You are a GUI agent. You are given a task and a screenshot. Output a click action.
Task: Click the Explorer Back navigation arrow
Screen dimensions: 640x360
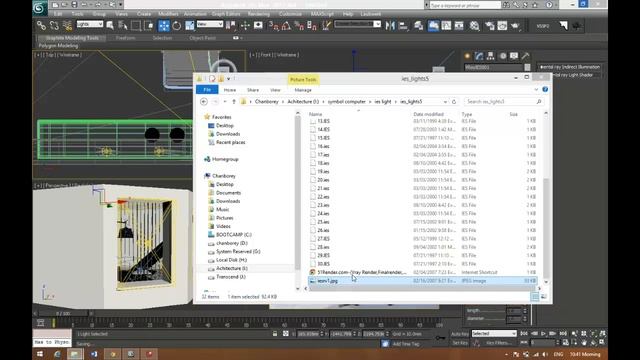(204, 102)
